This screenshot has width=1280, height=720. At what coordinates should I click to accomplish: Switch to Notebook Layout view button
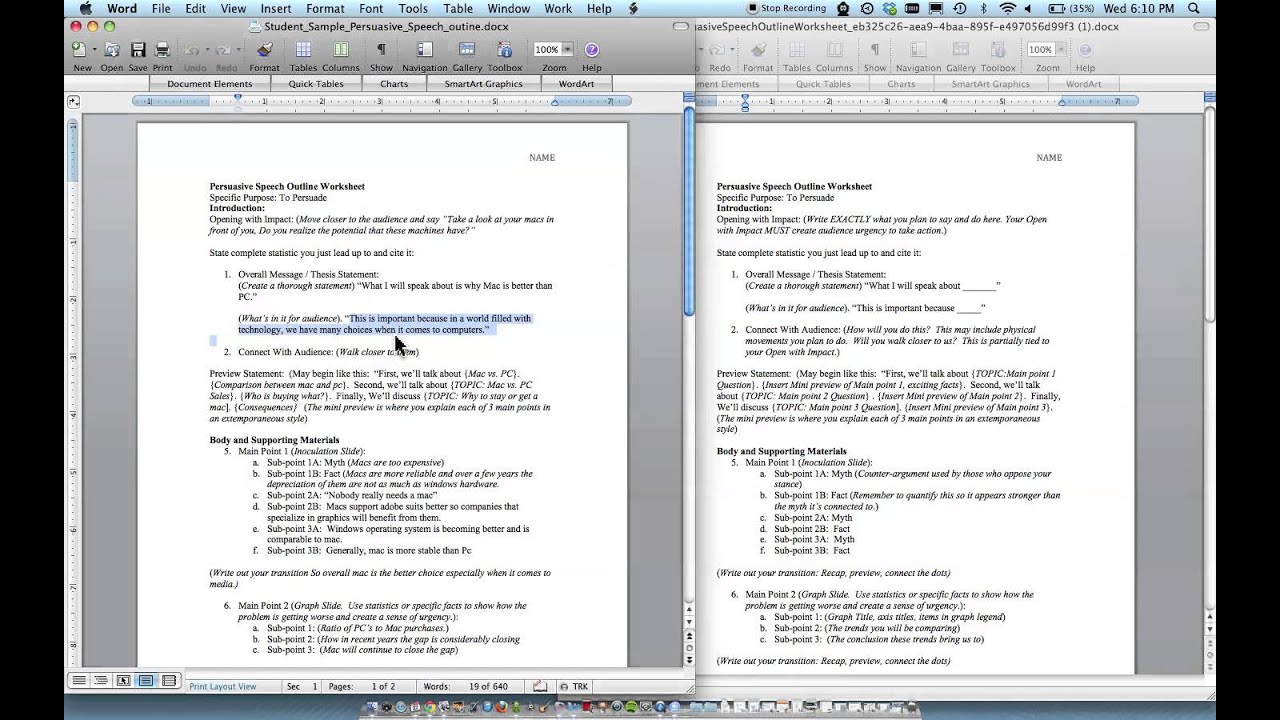169,681
